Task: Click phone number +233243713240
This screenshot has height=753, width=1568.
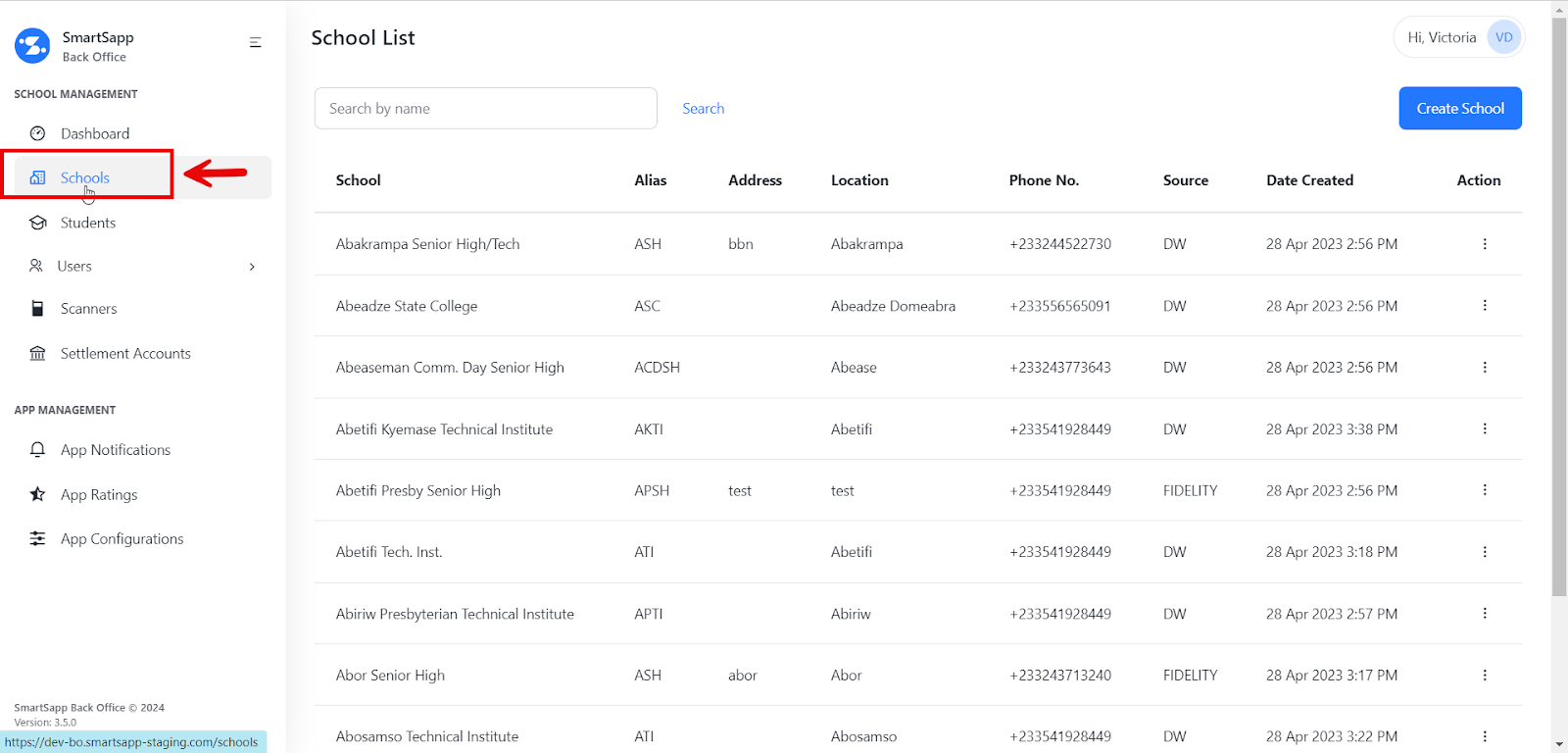Action: click(x=1060, y=676)
